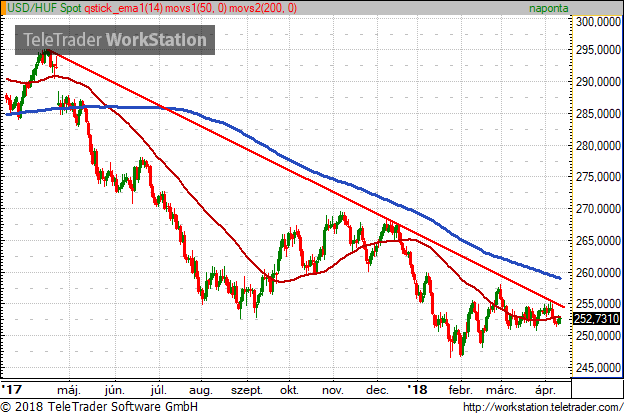Click the 255,0000 price axis label
Image resolution: width=624 pixels, height=416 pixels.
[599, 304]
